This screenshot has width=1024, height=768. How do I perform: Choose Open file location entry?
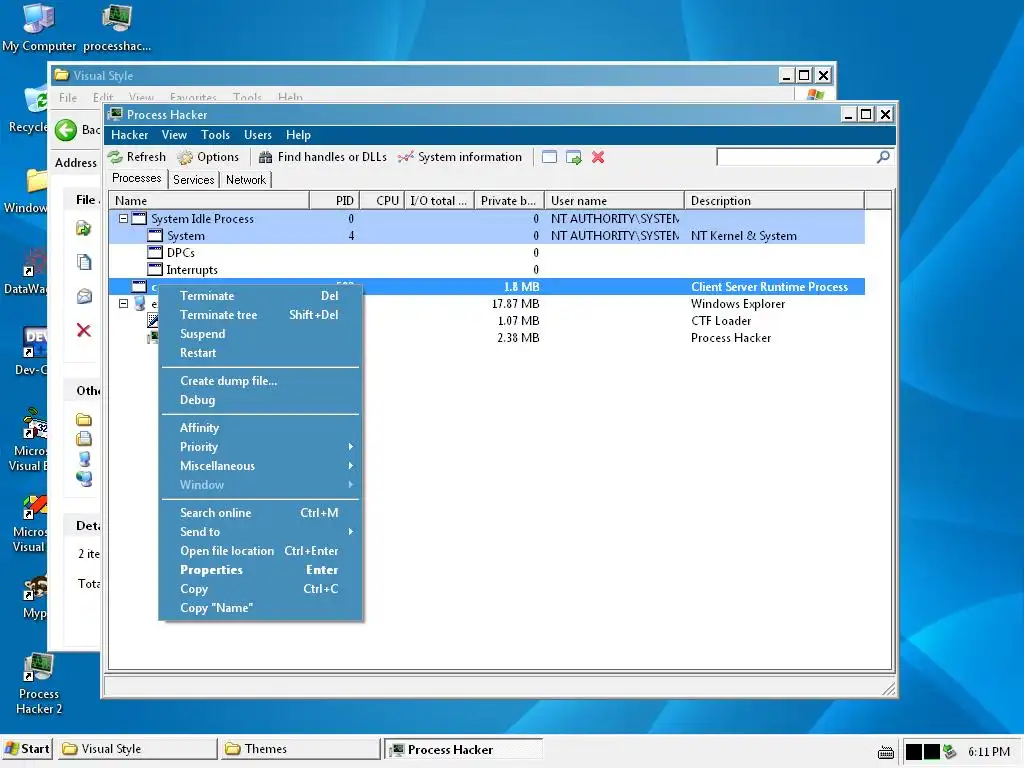tap(260, 551)
